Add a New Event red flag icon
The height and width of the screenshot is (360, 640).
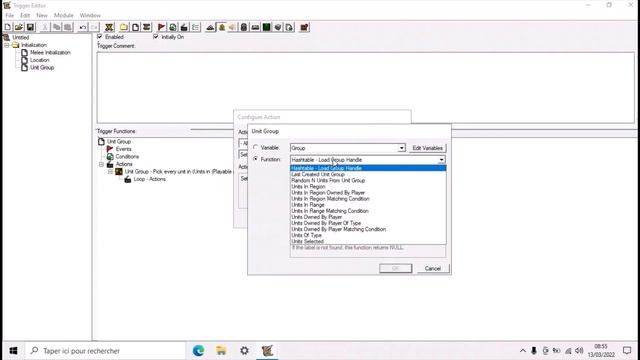click(x=162, y=27)
